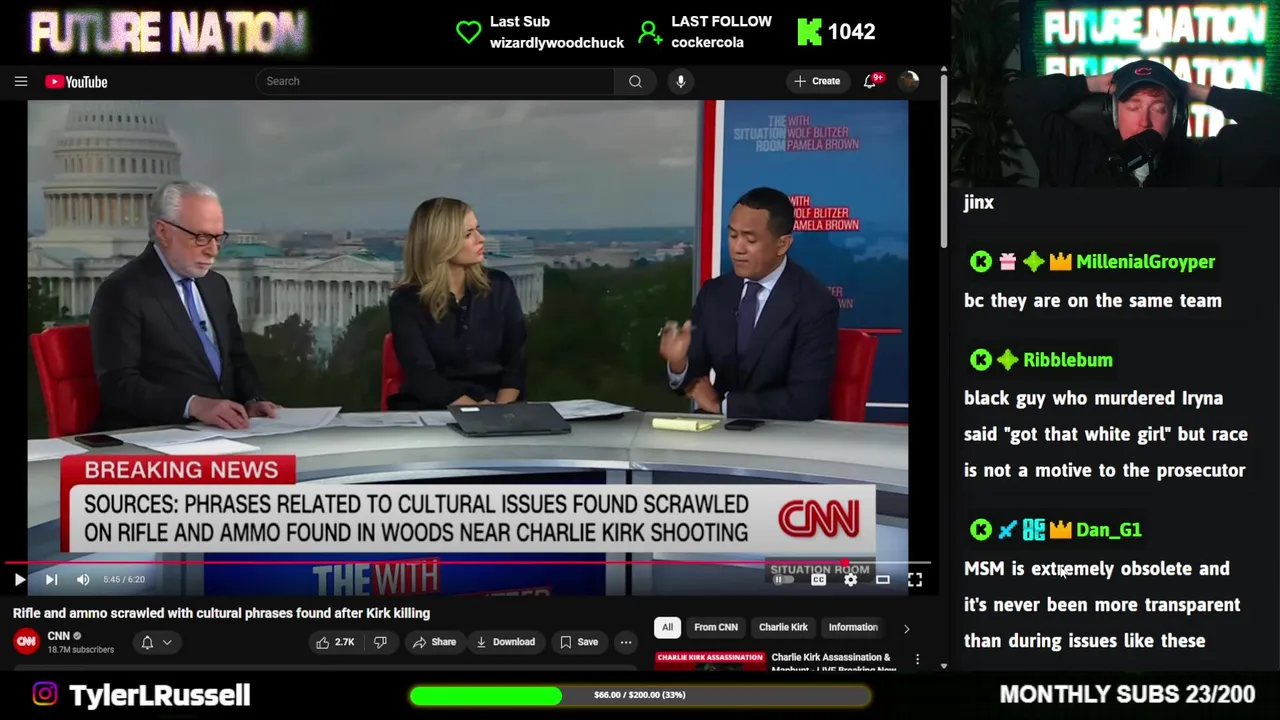This screenshot has height=720, width=1280.
Task: Open the Create menu
Action: click(817, 81)
